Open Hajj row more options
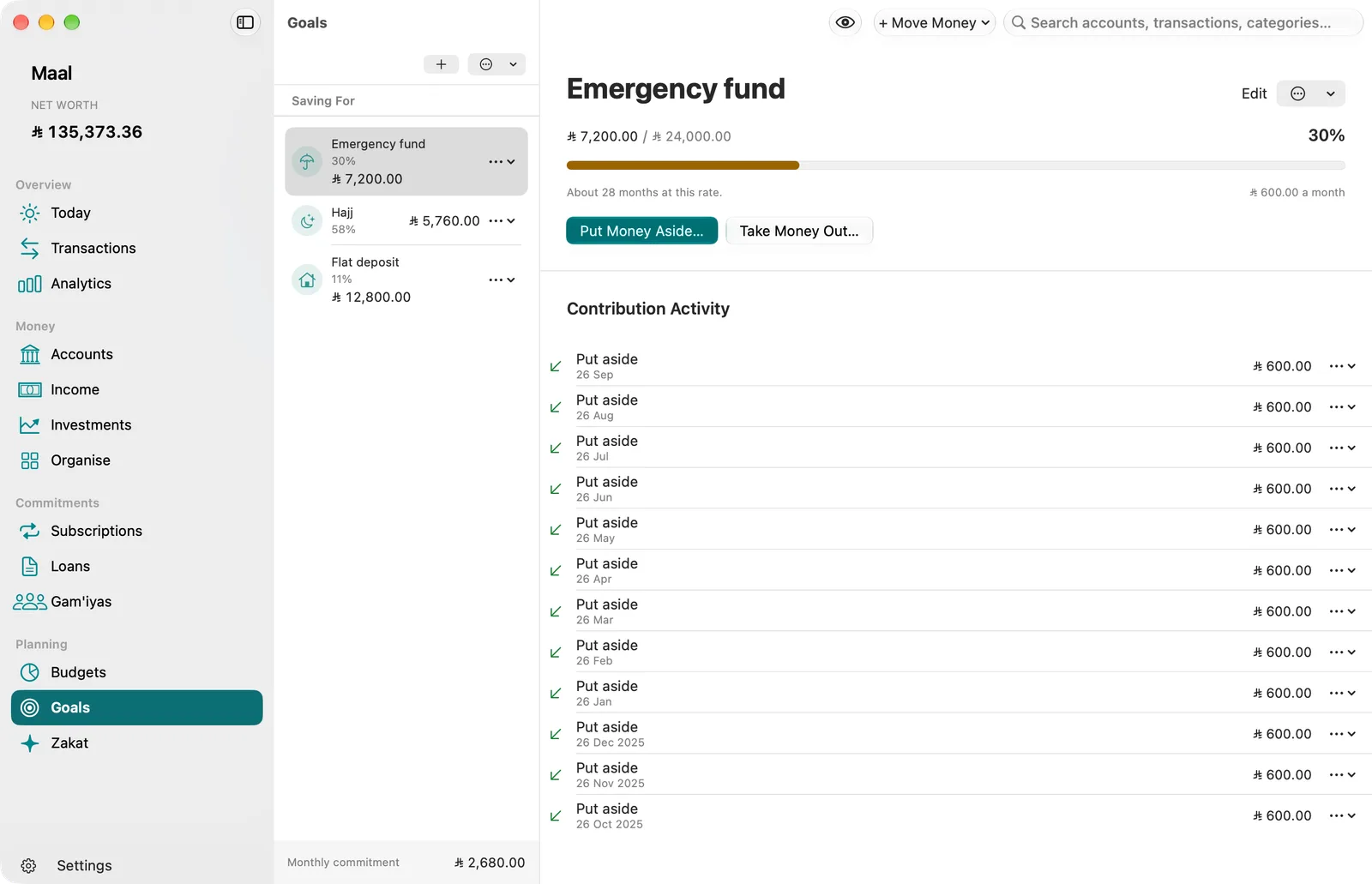Screen dimensions: 1372x884 [x=502, y=221]
